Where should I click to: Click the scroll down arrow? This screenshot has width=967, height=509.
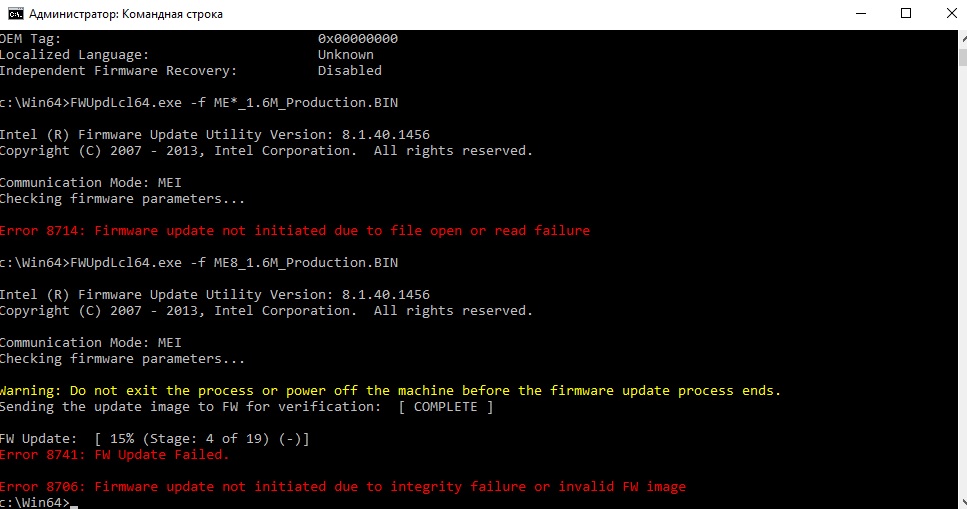click(x=958, y=500)
